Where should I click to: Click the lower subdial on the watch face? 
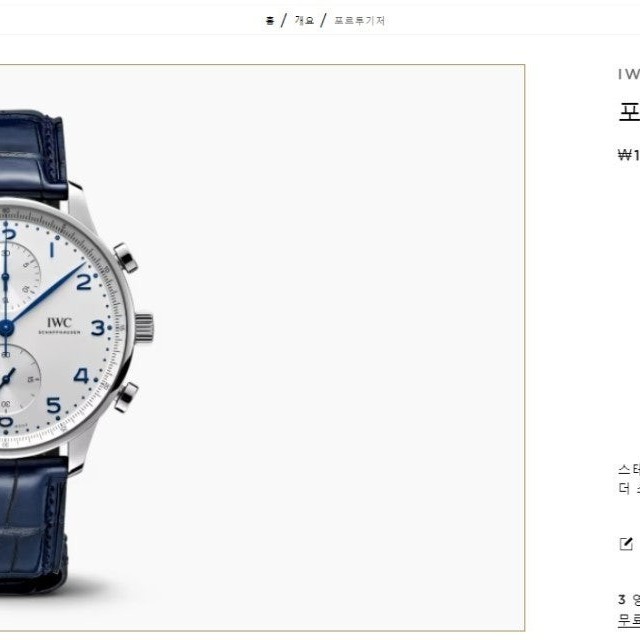(x=18, y=380)
